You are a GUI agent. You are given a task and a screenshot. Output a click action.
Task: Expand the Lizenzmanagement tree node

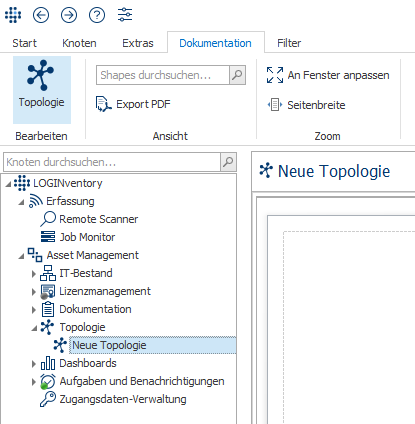33,292
